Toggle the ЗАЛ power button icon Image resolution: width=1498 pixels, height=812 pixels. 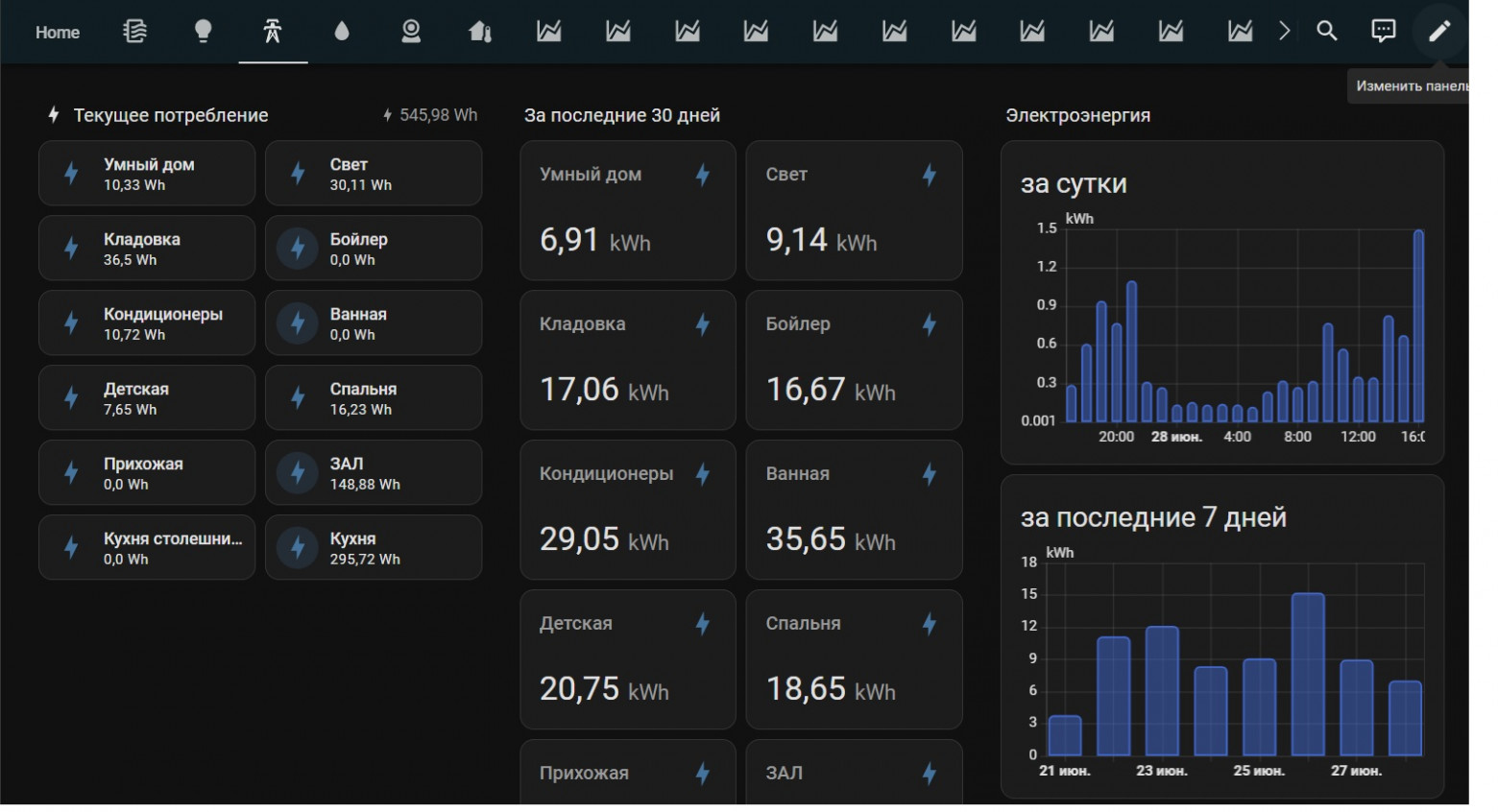click(x=296, y=472)
